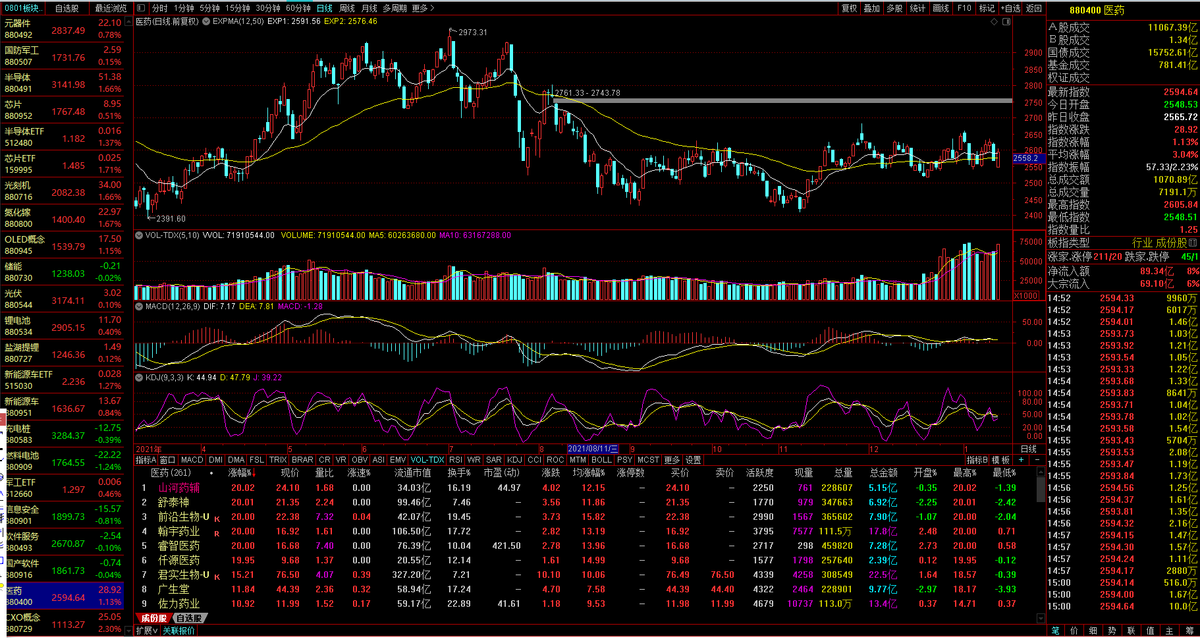Open the 多周期 multi-period selector

pos(394,7)
